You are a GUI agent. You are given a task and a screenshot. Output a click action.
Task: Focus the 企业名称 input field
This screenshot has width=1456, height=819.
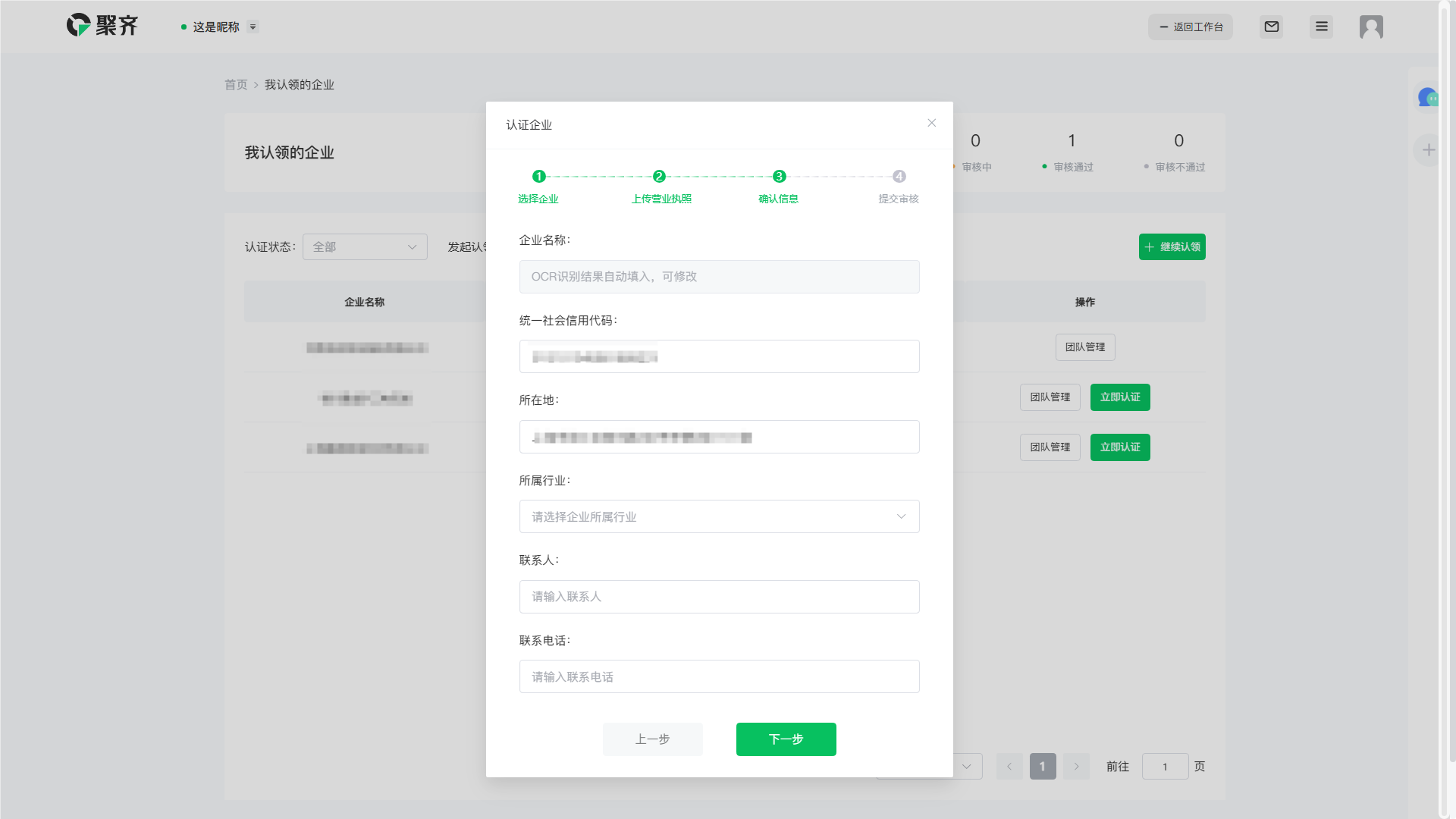pos(720,277)
